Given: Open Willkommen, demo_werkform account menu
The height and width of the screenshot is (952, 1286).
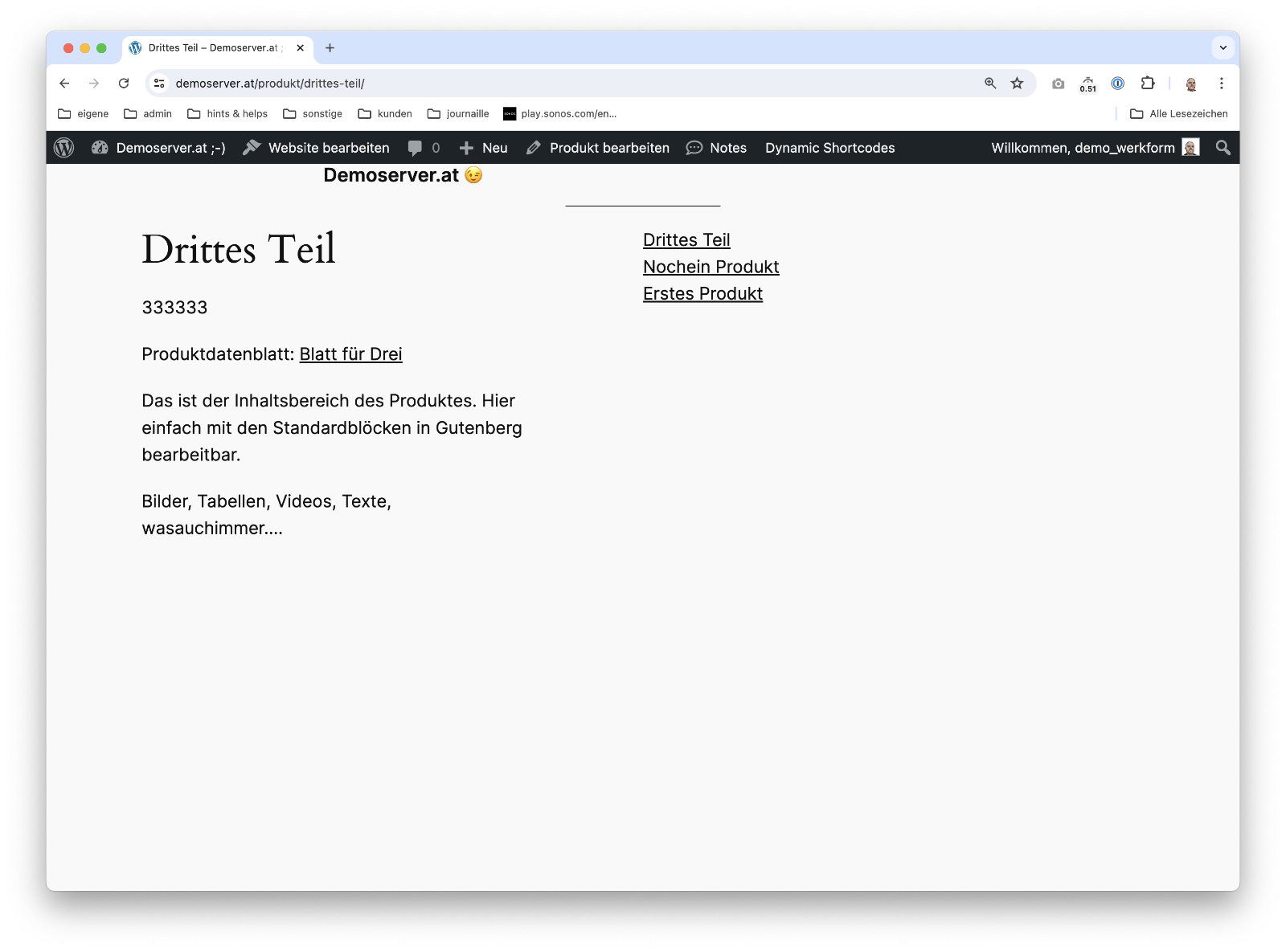Looking at the screenshot, I should tap(1095, 148).
